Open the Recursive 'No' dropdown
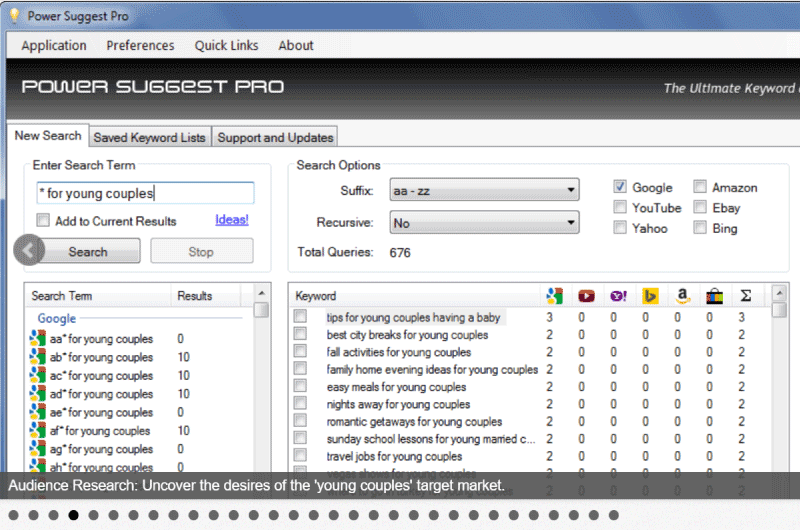The image size is (800, 530). pos(484,222)
